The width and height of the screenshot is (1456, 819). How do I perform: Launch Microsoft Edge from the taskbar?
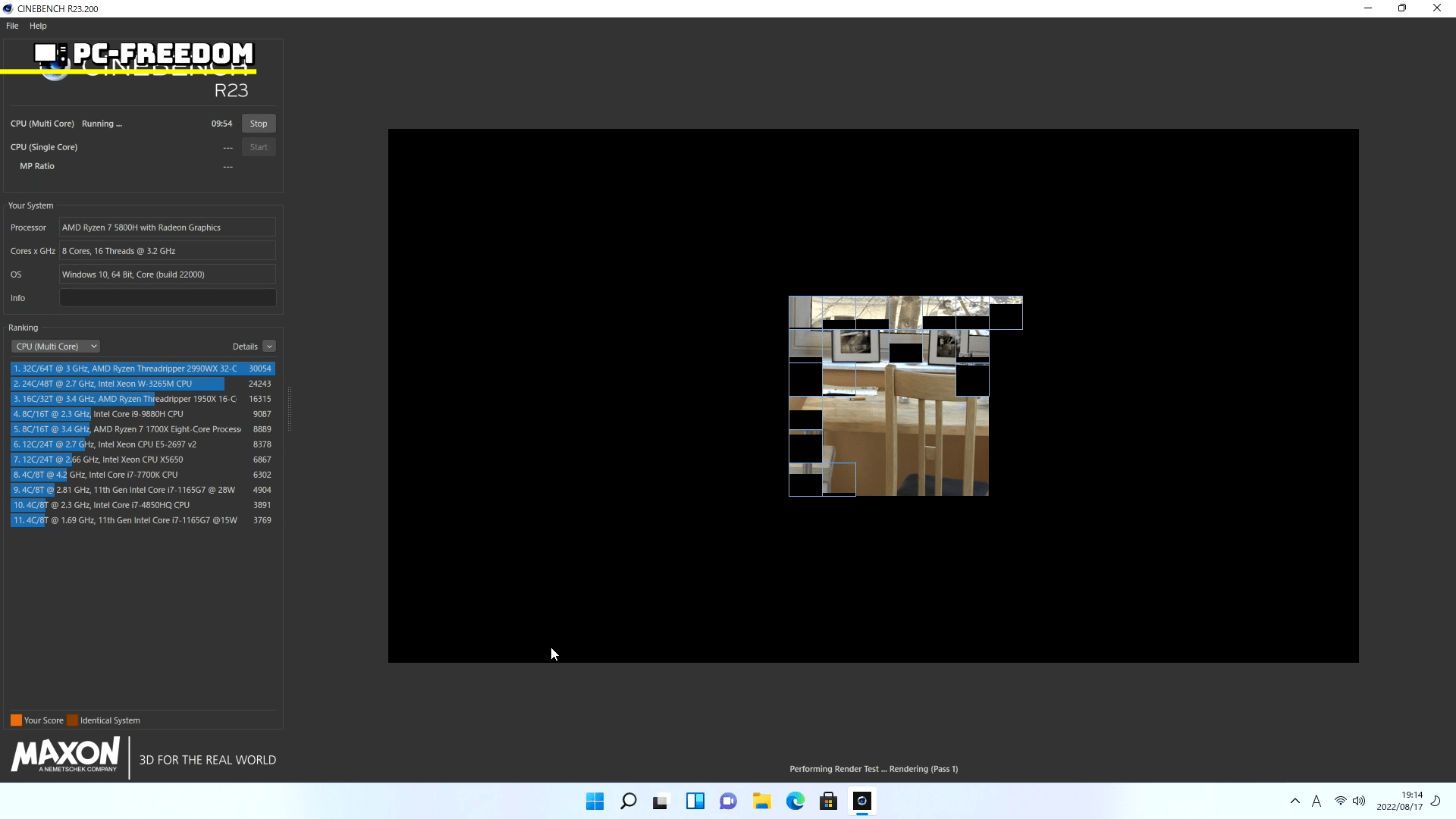[795, 801]
